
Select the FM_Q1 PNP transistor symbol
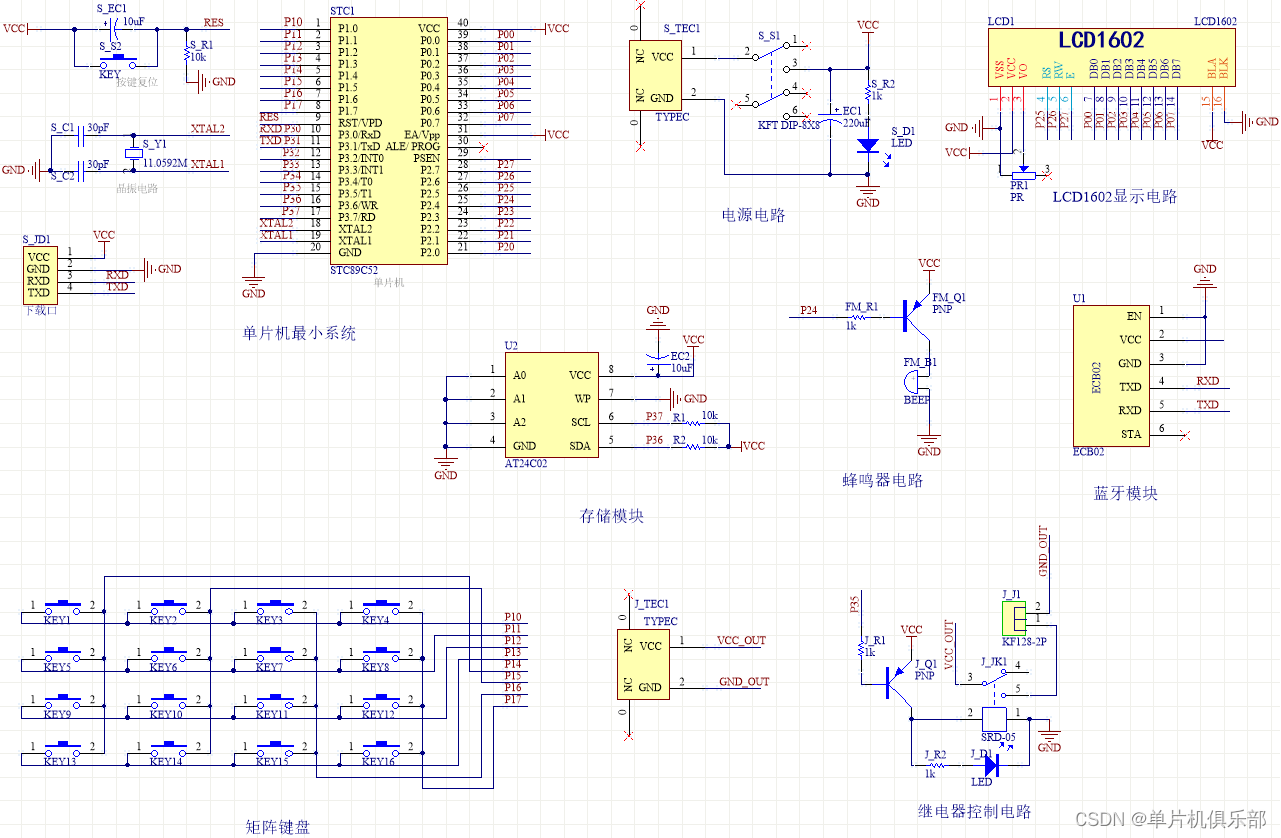[x=917, y=315]
